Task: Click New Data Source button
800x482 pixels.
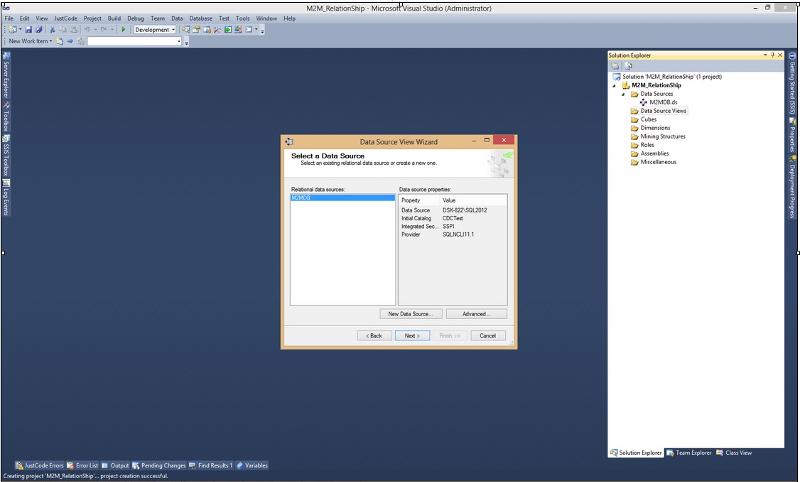Action: click(410, 314)
